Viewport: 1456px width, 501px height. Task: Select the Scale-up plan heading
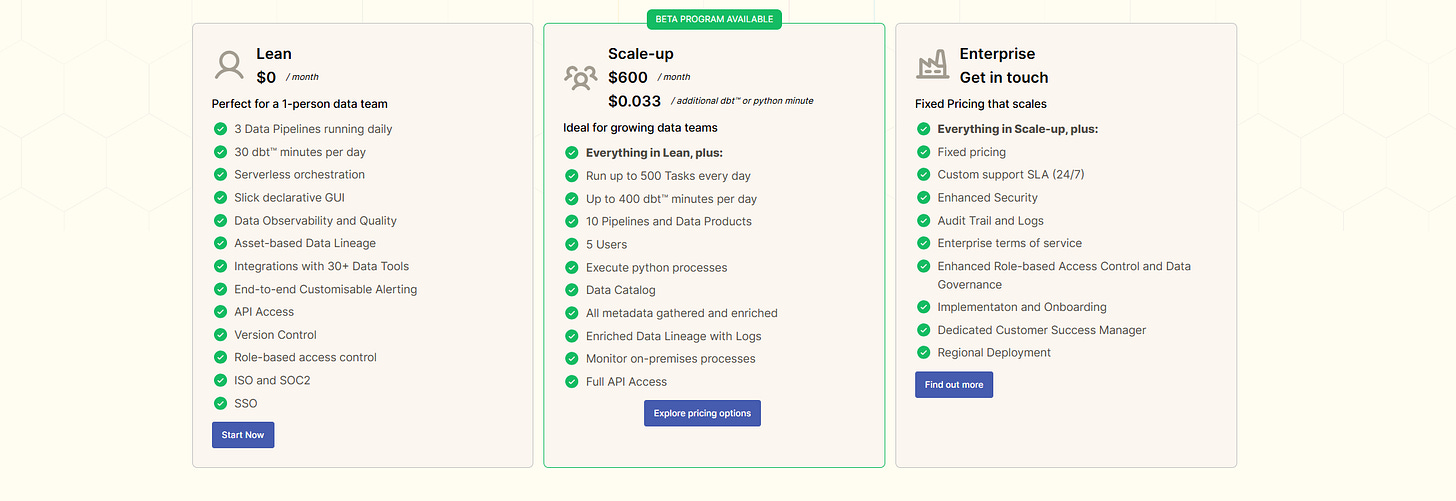pyautogui.click(x=642, y=54)
